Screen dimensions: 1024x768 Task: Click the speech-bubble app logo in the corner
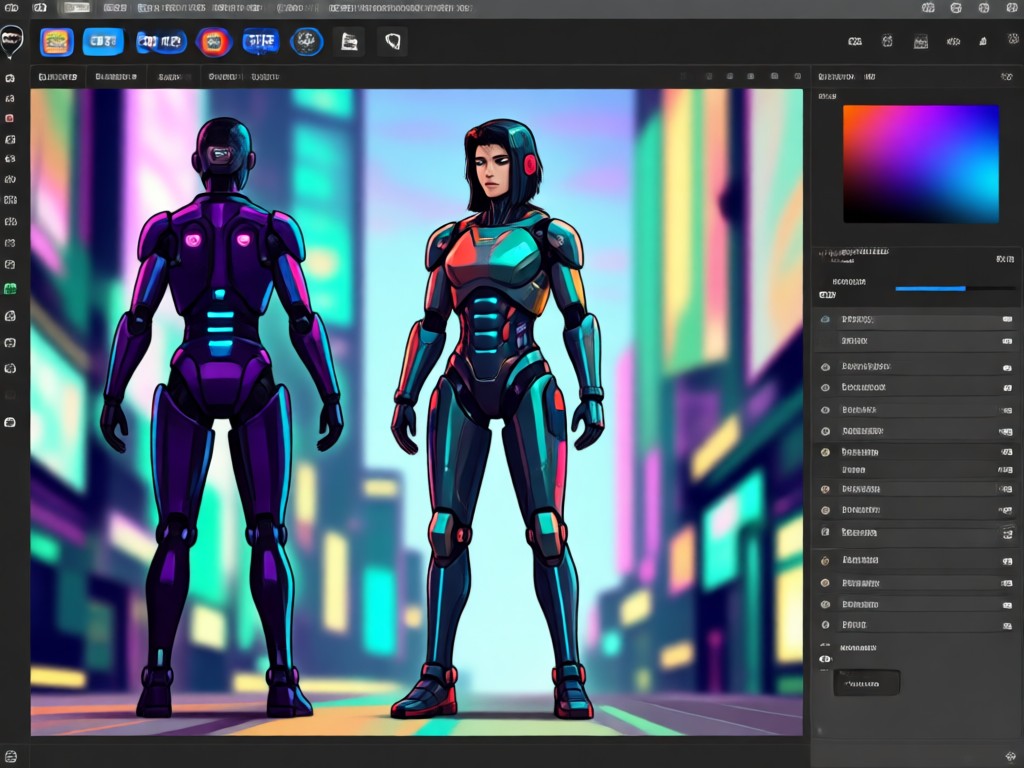[x=11, y=41]
